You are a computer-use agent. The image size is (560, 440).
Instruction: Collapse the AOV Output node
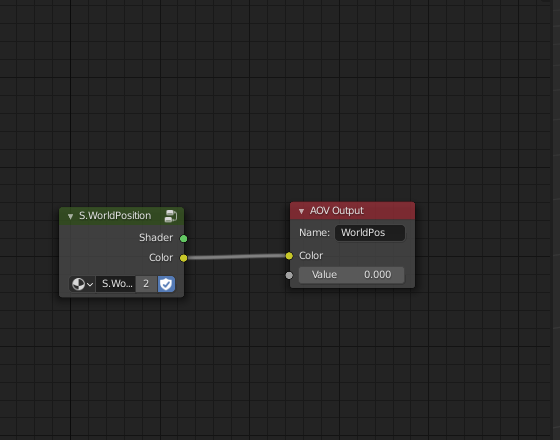[301, 211]
